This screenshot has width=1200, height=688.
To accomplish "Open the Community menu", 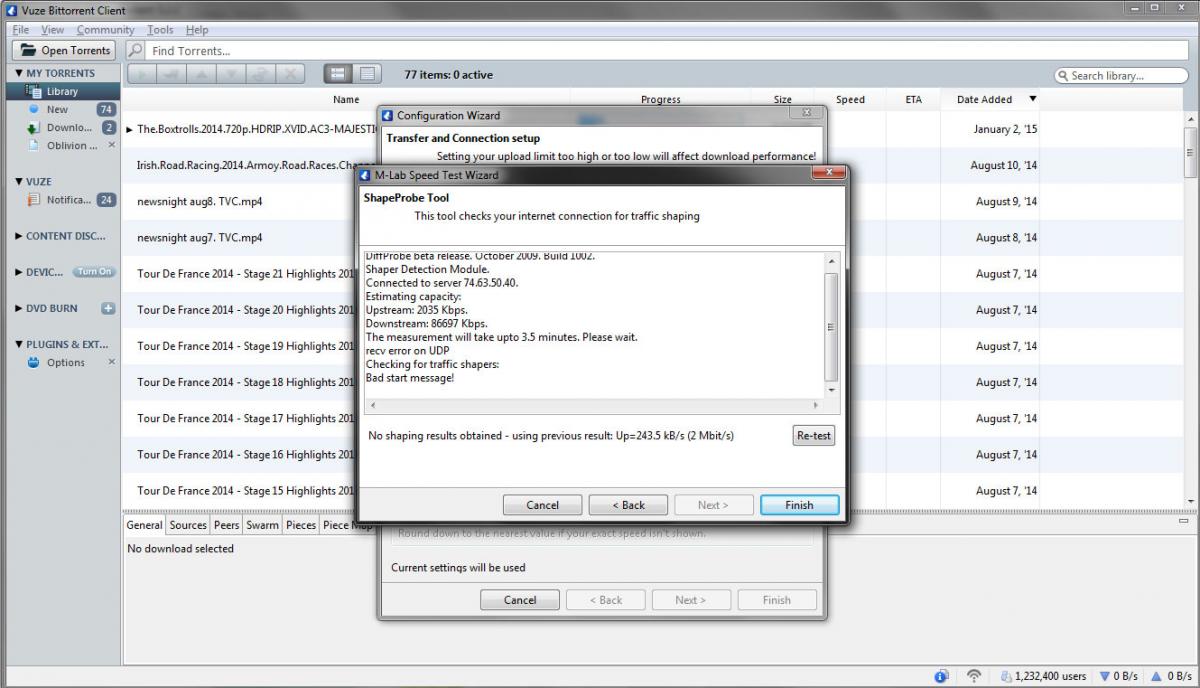I will click(x=105, y=30).
